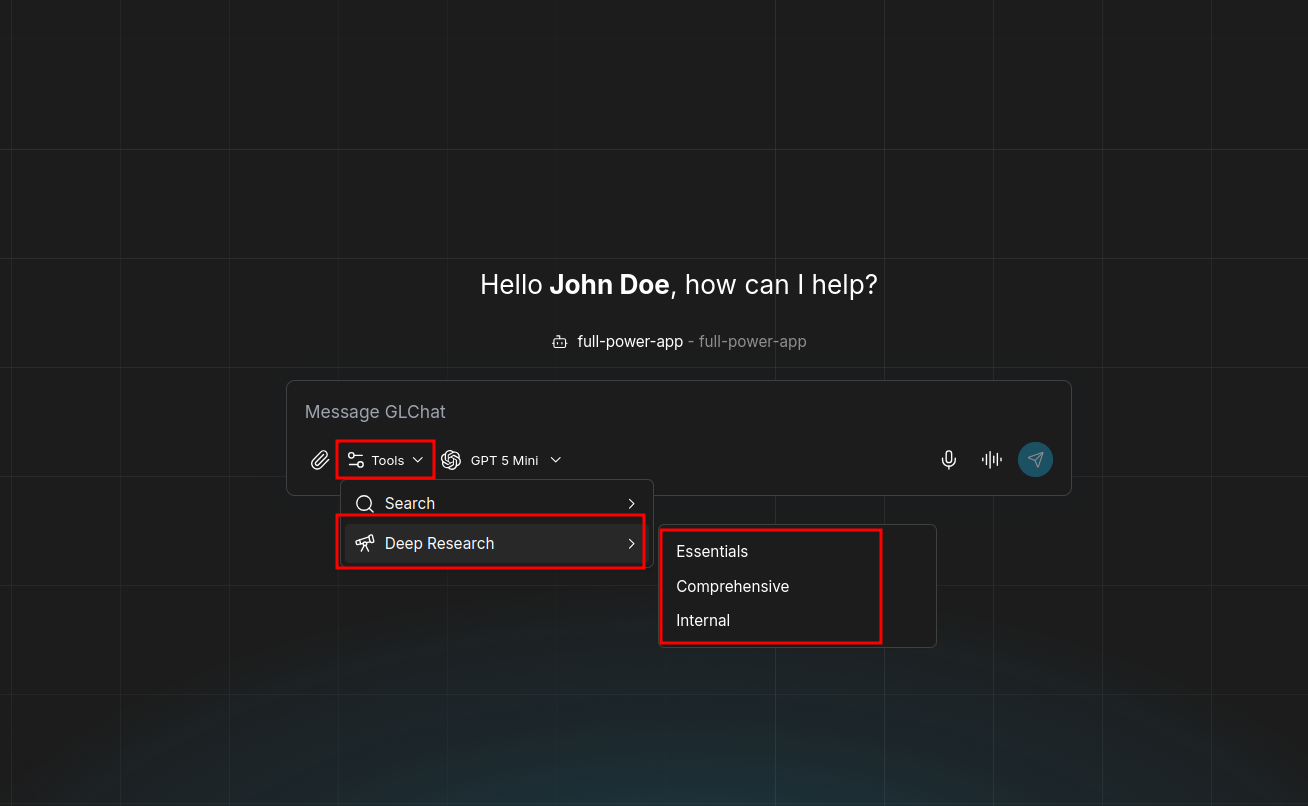This screenshot has width=1308, height=806.
Task: Select Essentials research mode
Action: [x=712, y=552]
